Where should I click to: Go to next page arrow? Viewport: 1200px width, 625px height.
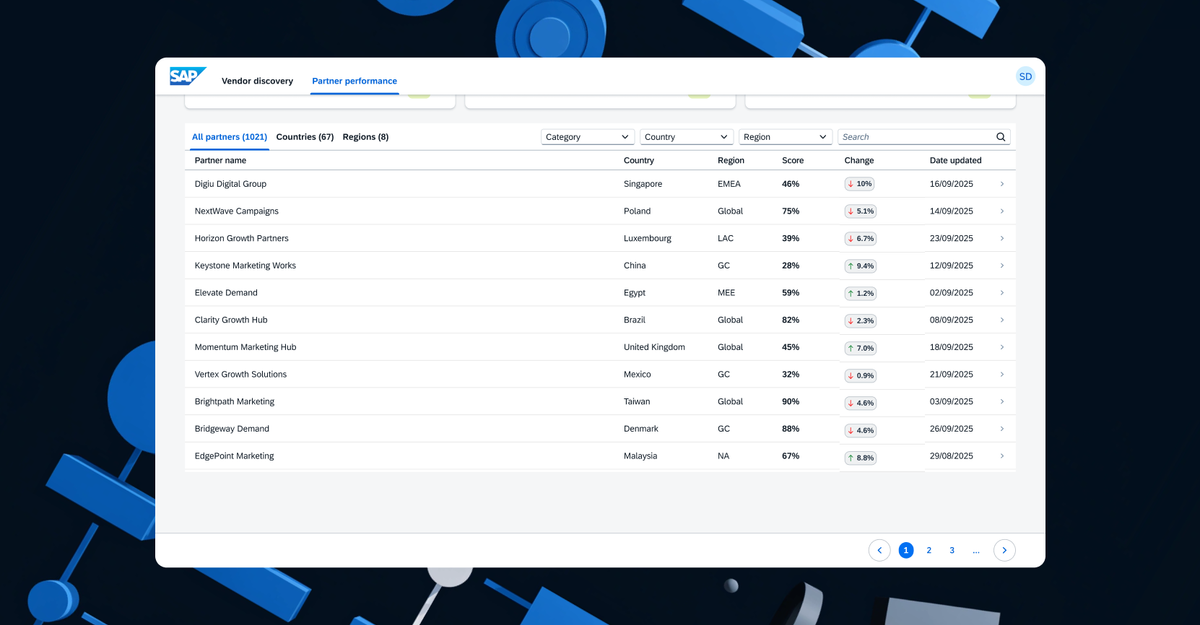pos(1004,550)
